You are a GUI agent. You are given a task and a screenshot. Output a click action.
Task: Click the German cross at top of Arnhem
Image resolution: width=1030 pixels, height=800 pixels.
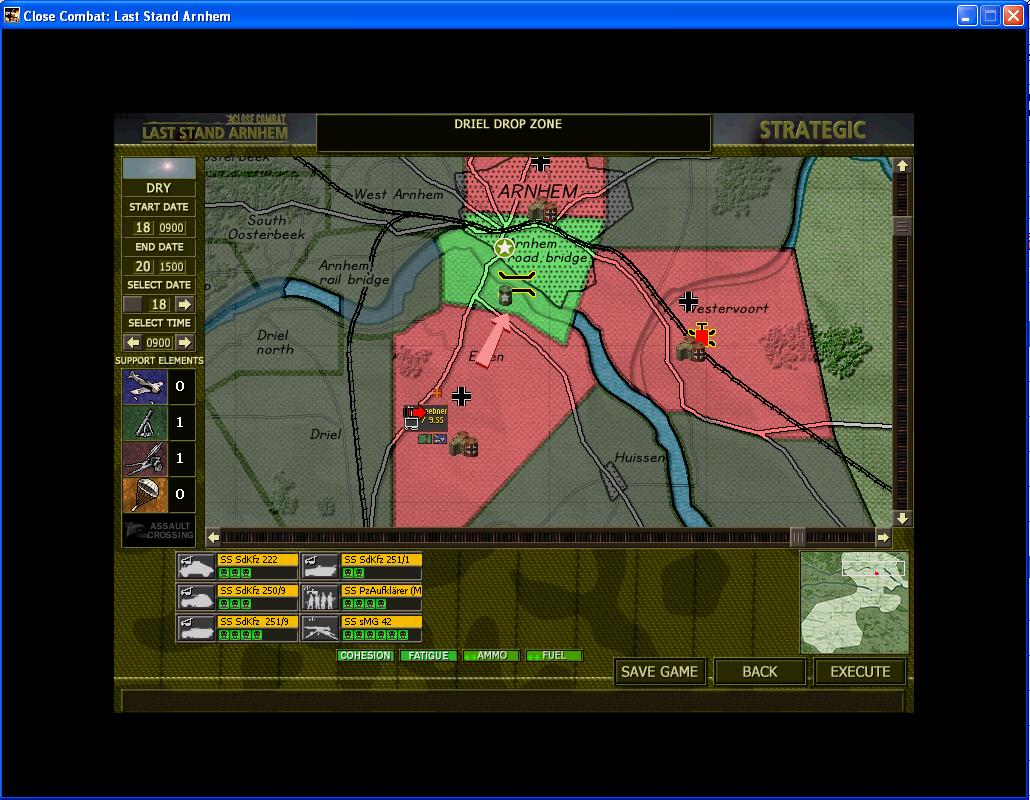540,162
